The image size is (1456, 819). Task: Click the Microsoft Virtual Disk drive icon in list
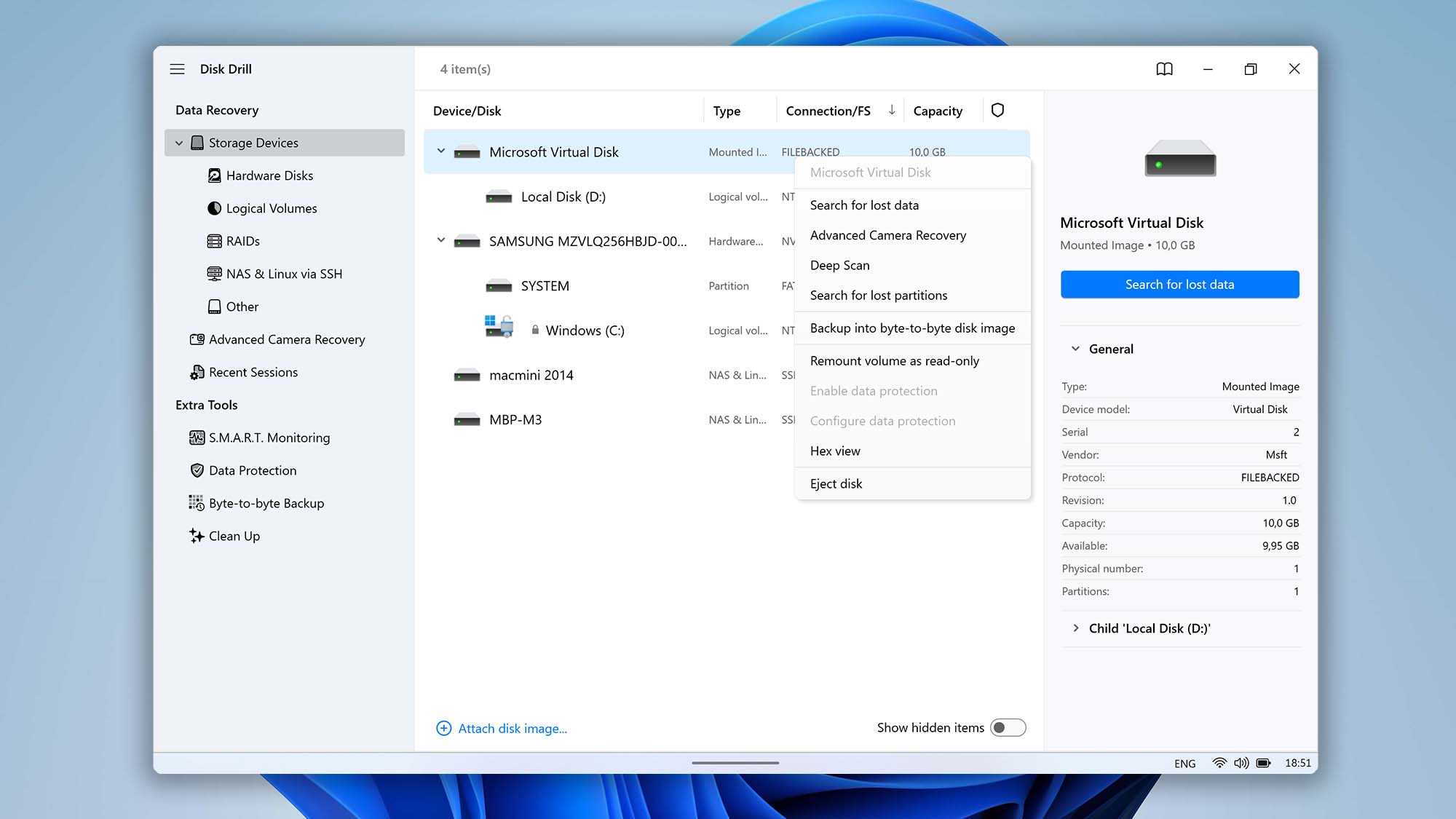coord(467,152)
